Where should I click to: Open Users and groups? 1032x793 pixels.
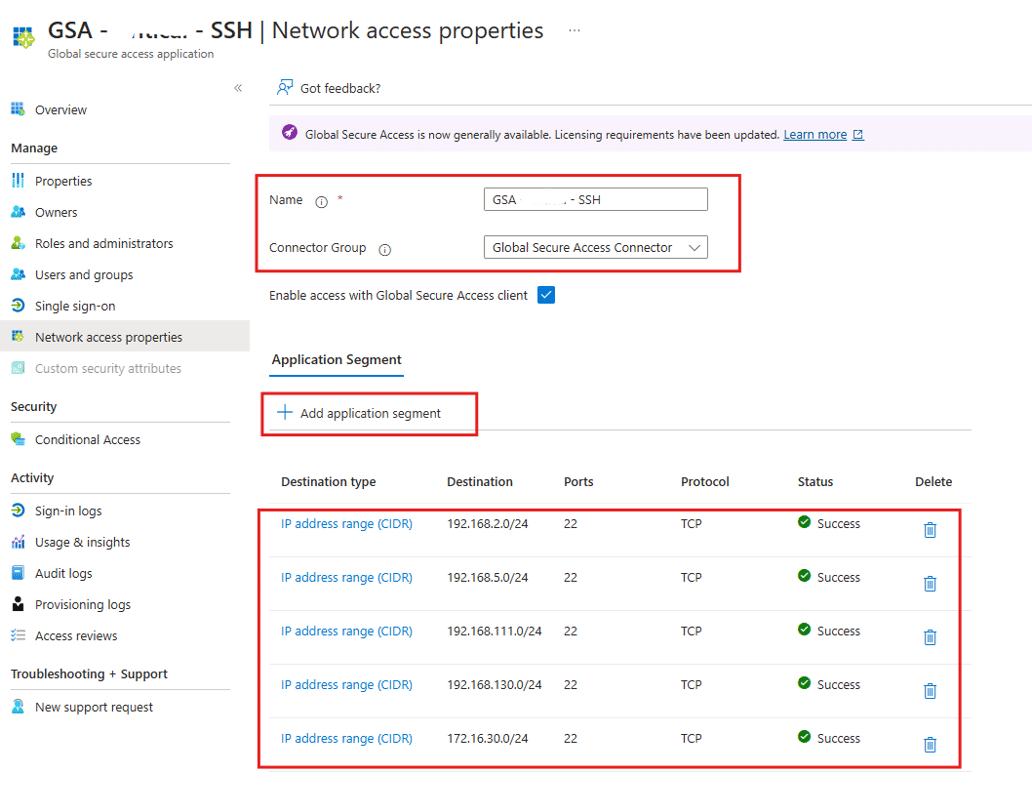point(84,275)
